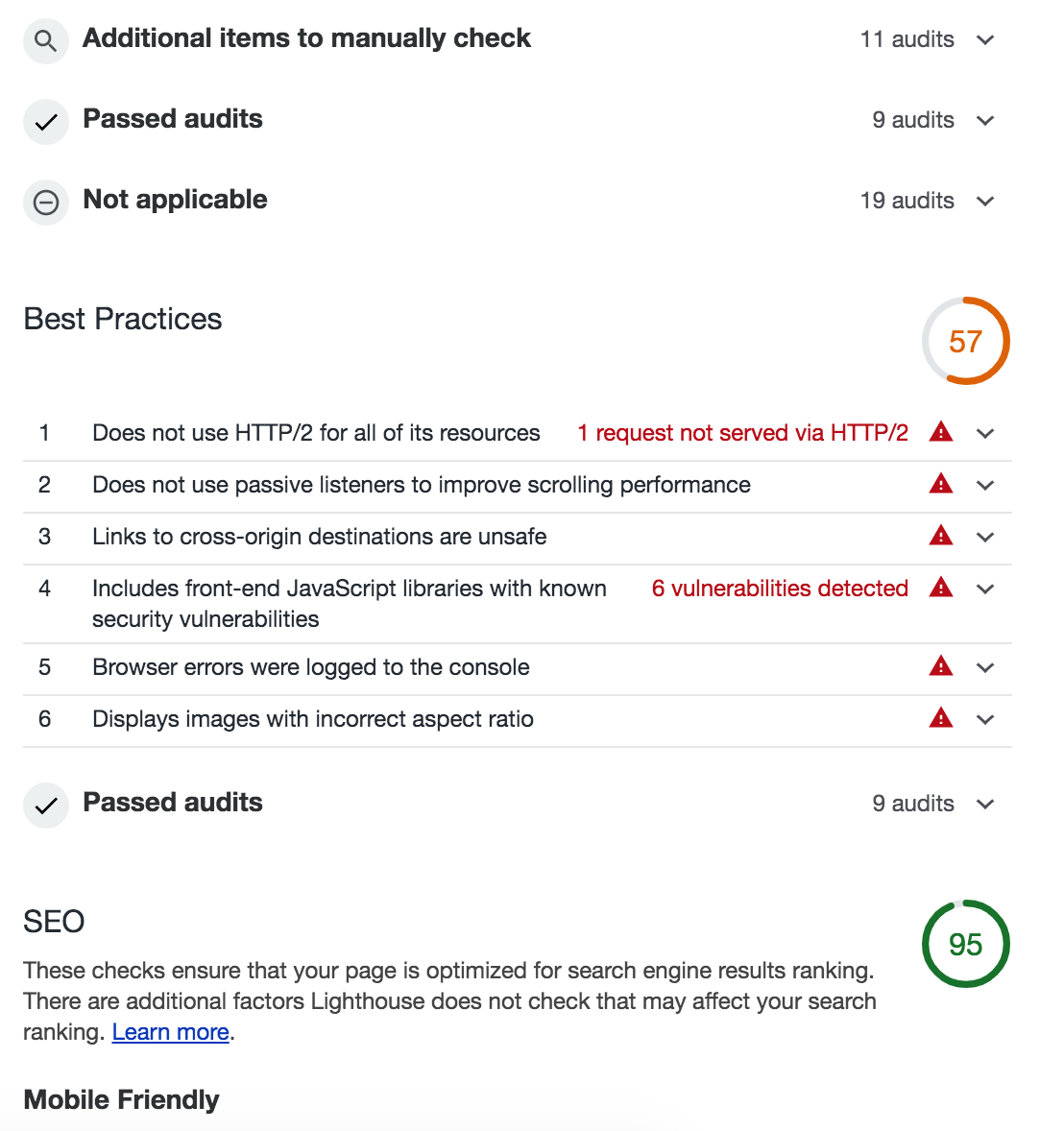
Task: Expand the cross-origin destinations audit chevron
Action: pyautogui.click(x=985, y=538)
